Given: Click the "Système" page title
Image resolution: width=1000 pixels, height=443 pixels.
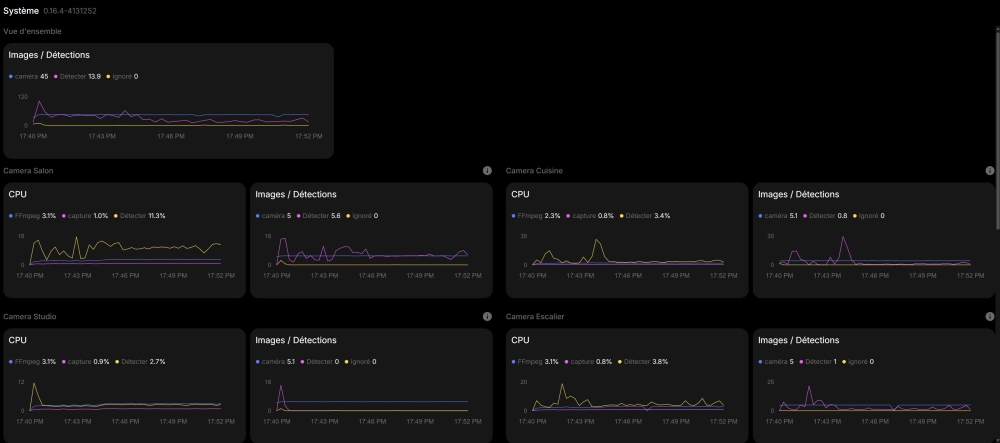Looking at the screenshot, I should tap(21, 11).
